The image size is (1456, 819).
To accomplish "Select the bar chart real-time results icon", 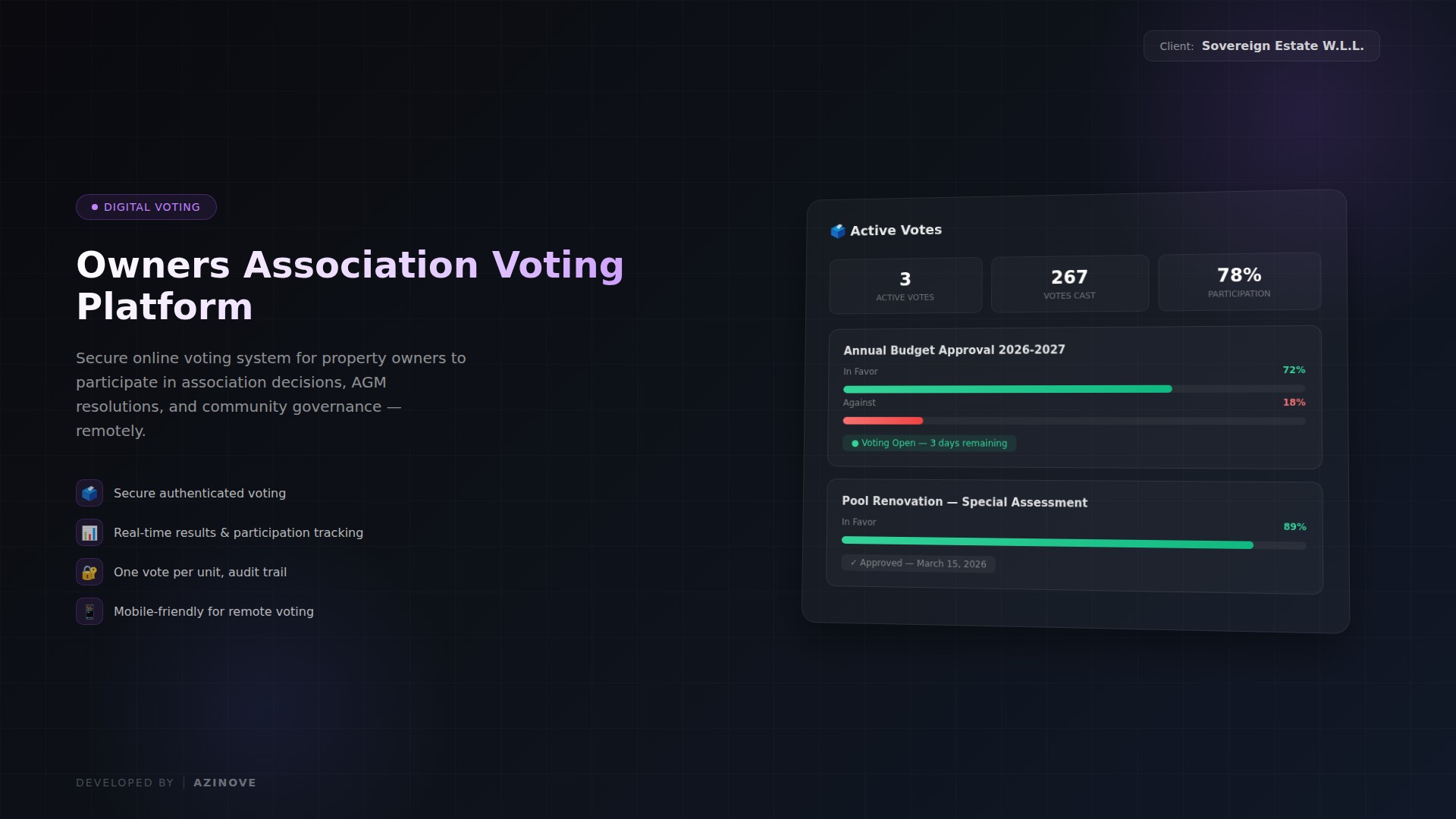I will pos(89,532).
